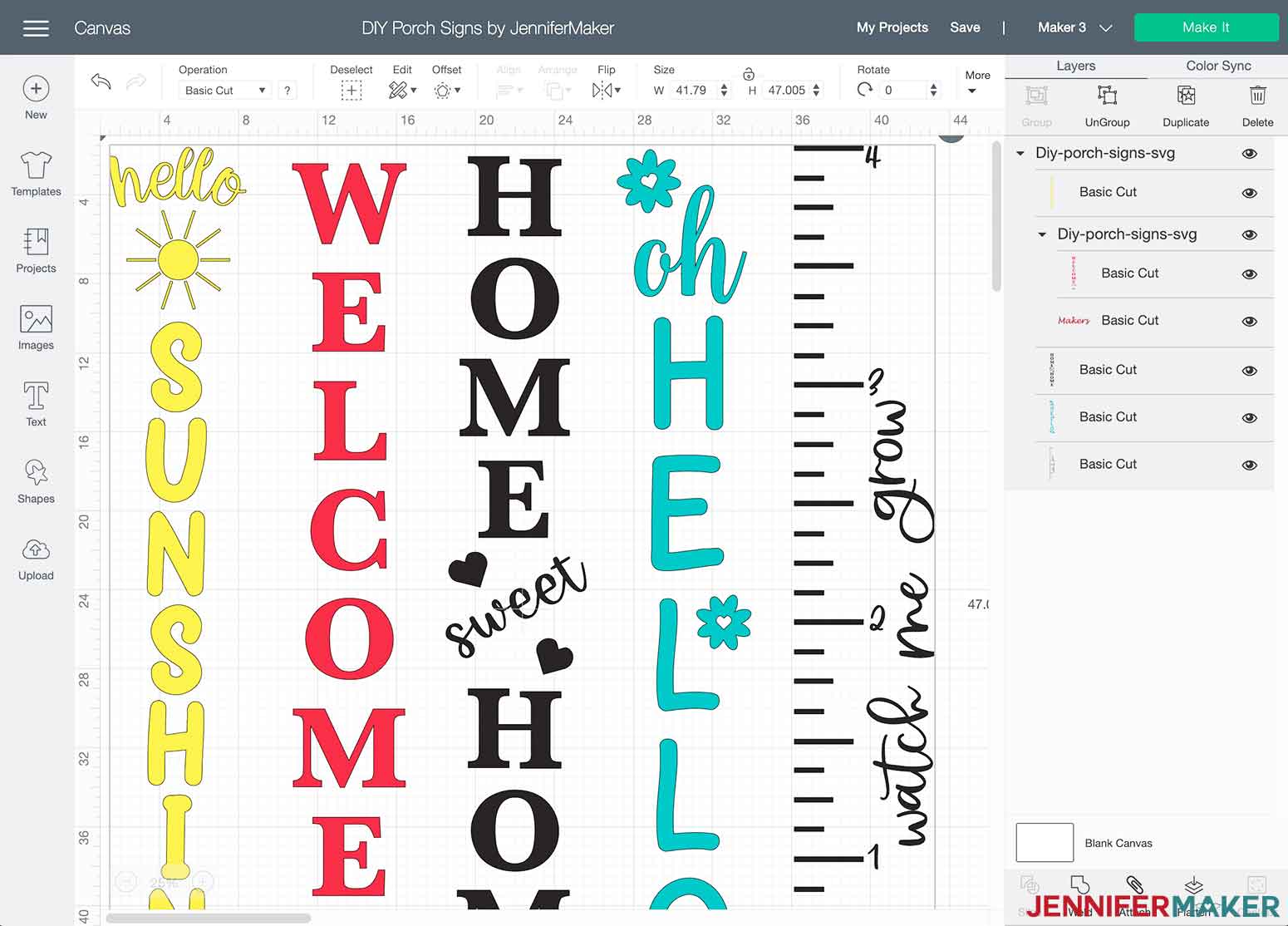Screen dimensions: 1288x926
Task: Click the Deselect icon
Action: pyautogui.click(x=351, y=91)
